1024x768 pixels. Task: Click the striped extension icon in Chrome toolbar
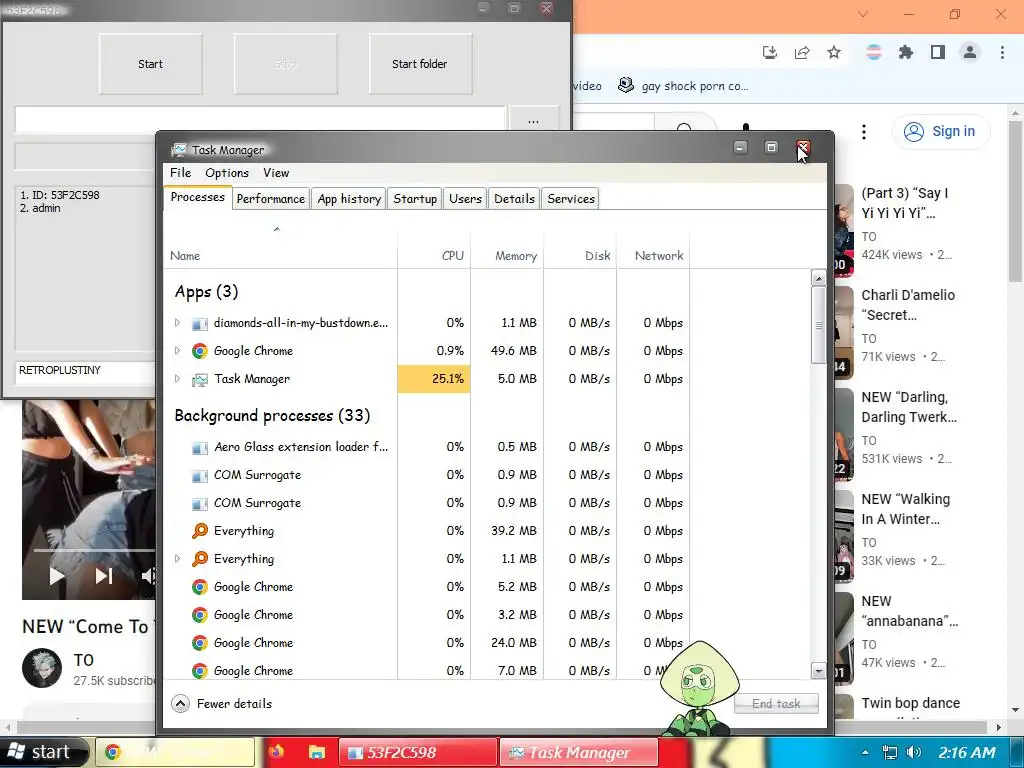(x=874, y=52)
